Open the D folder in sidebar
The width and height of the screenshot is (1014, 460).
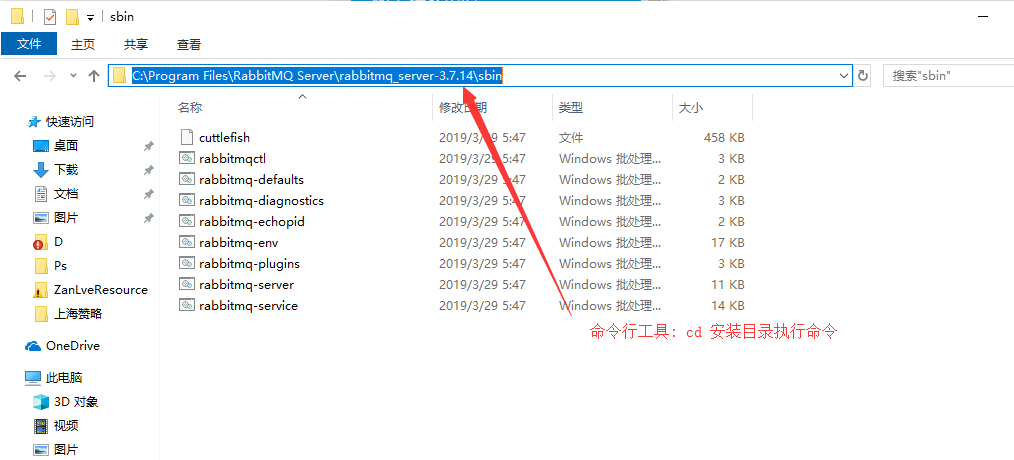58,241
